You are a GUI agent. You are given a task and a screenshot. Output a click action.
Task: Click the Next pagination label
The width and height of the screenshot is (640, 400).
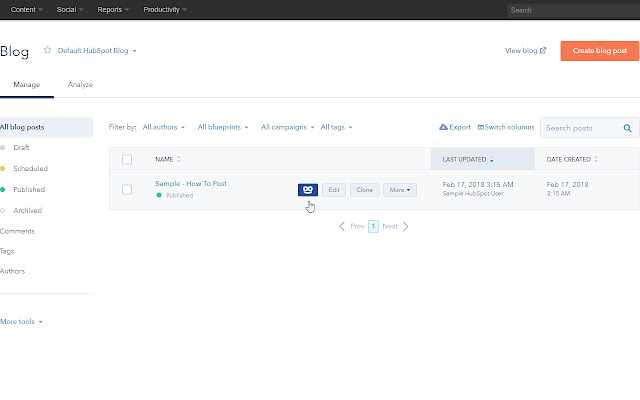coord(390,226)
